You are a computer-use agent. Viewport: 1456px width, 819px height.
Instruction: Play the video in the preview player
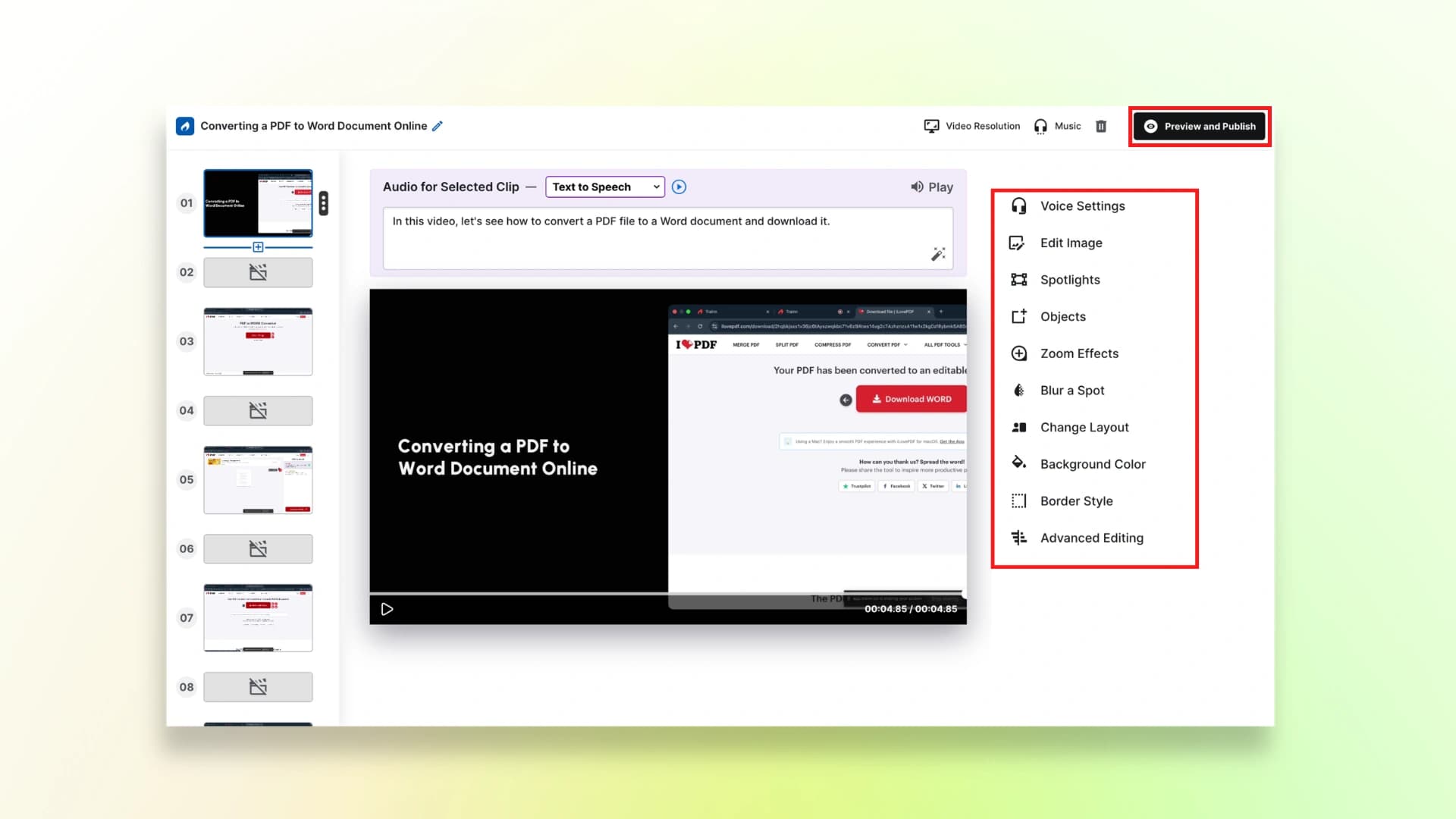point(387,609)
